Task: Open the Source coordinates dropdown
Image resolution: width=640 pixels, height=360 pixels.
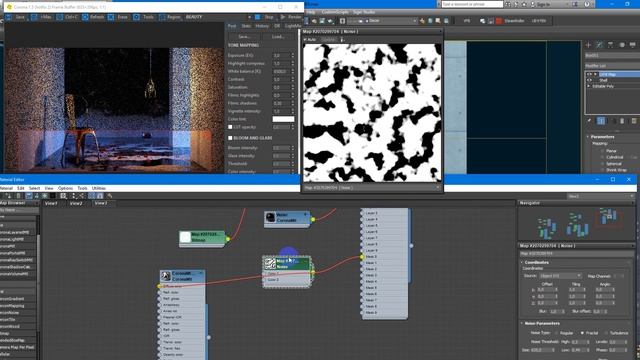Action: click(559, 276)
